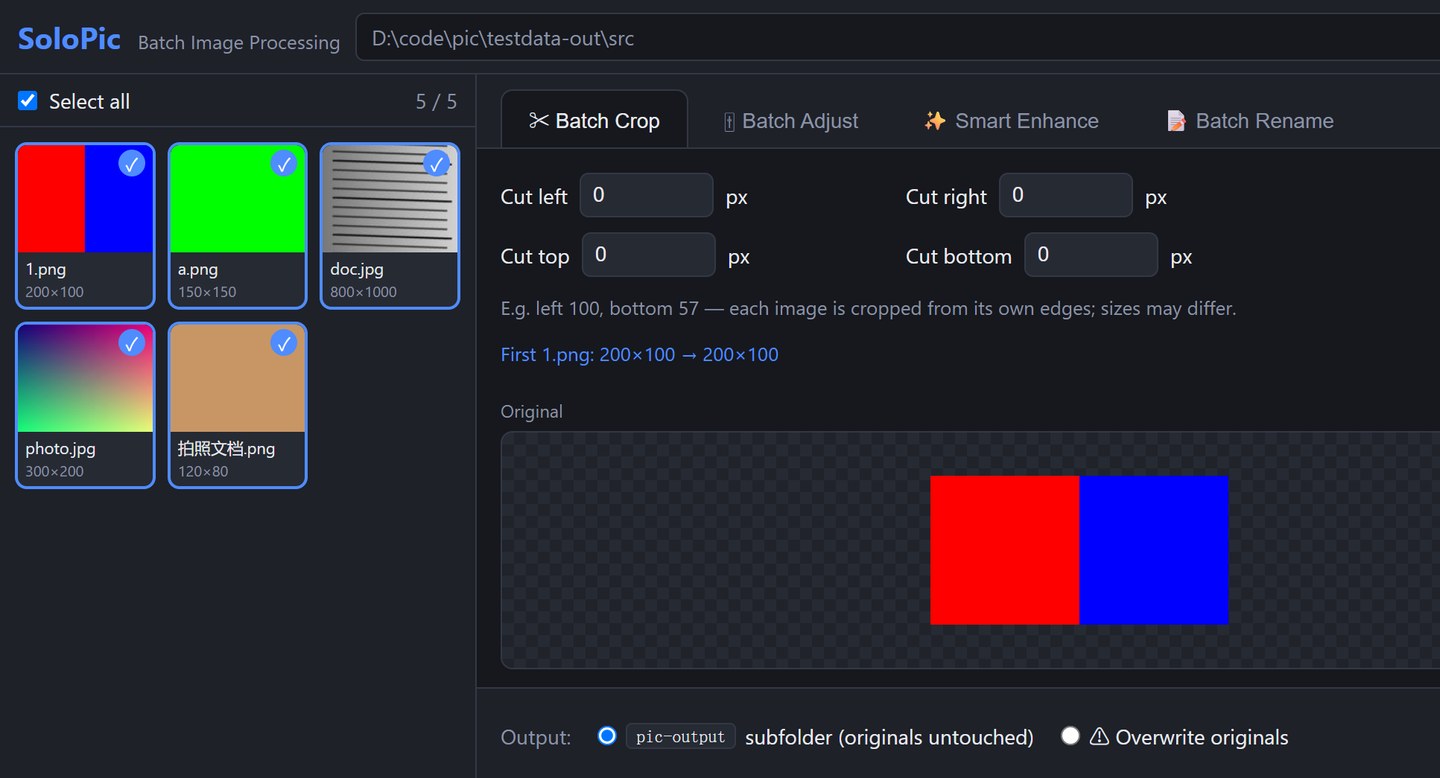Click the SoloPic logo title

69,39
